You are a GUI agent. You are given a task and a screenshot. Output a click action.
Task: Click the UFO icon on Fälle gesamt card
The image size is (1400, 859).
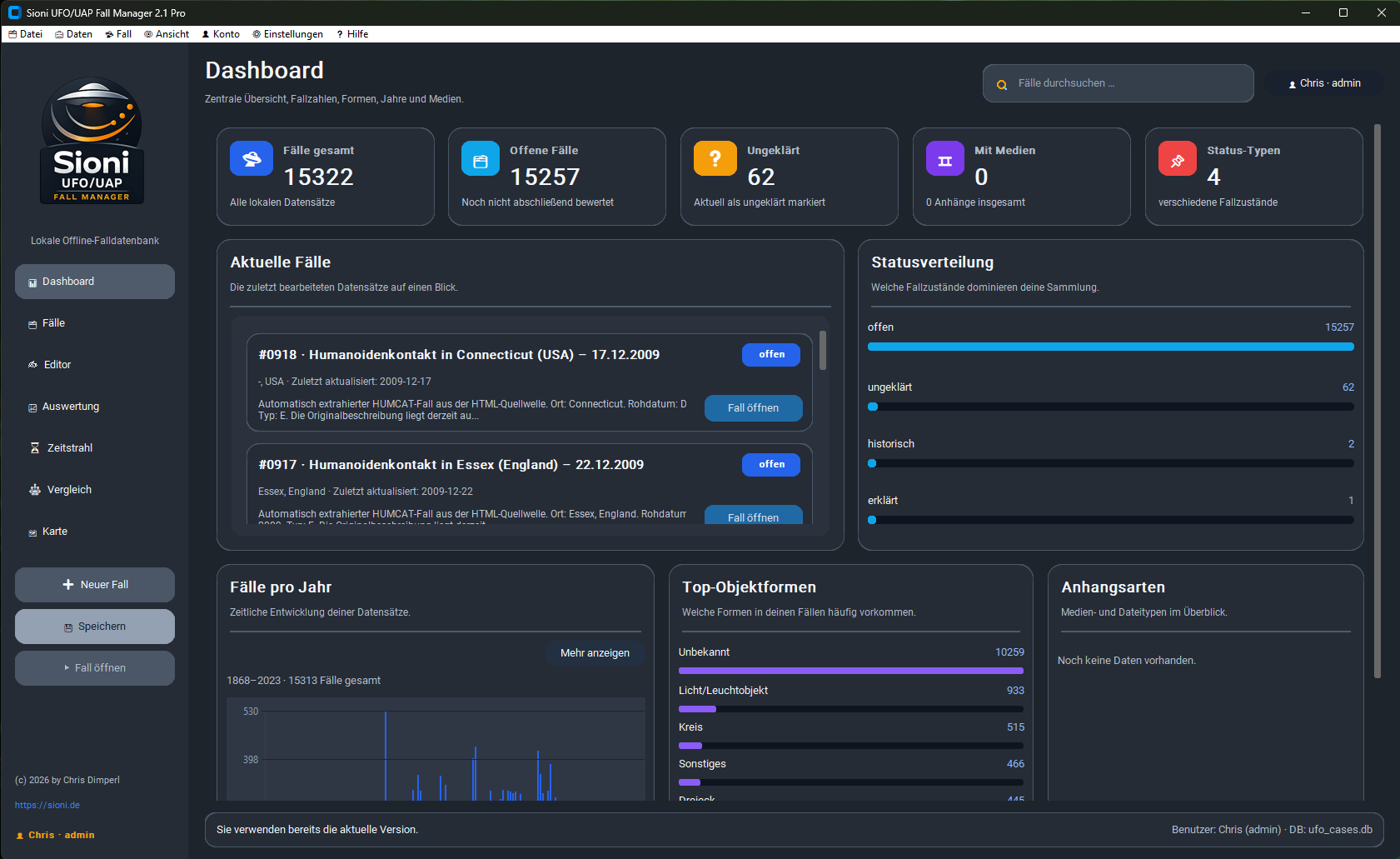tap(251, 158)
